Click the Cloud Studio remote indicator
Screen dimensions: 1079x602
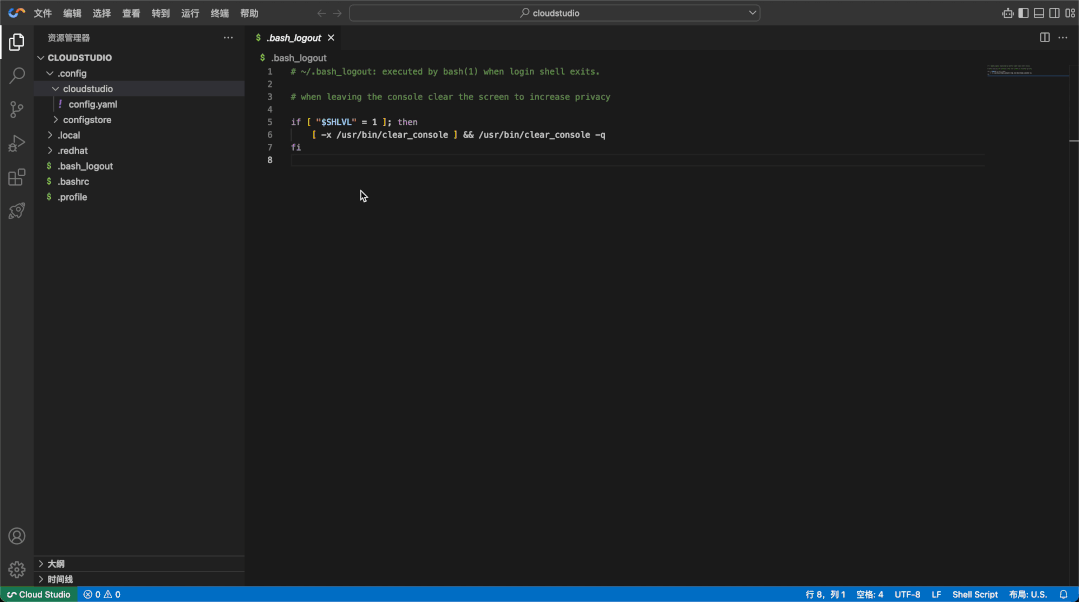[39, 594]
